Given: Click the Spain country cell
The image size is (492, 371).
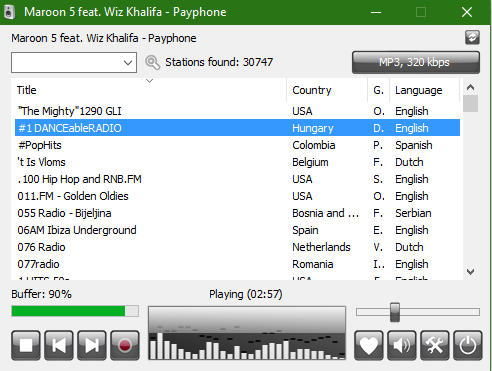Looking at the screenshot, I should [x=305, y=230].
